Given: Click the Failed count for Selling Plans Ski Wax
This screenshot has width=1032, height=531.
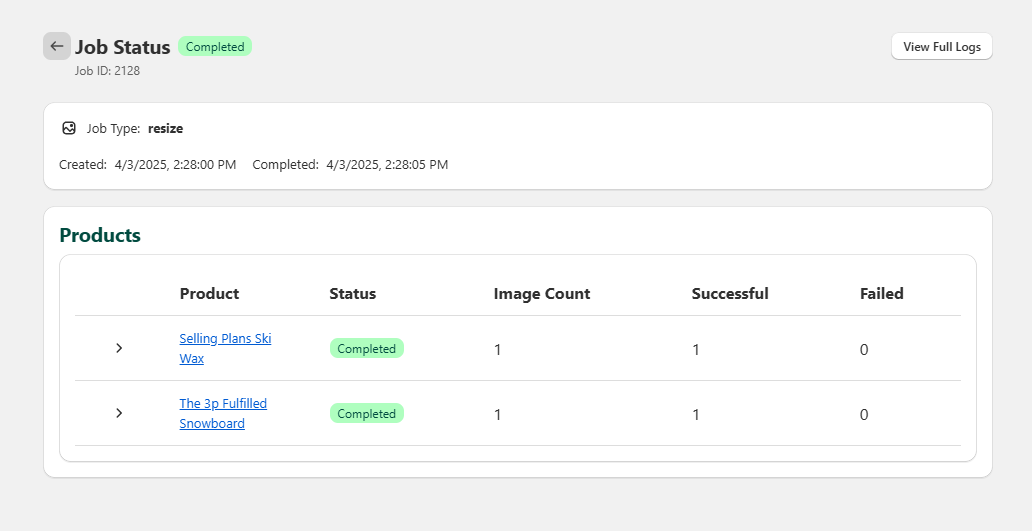Looking at the screenshot, I should [x=864, y=349].
